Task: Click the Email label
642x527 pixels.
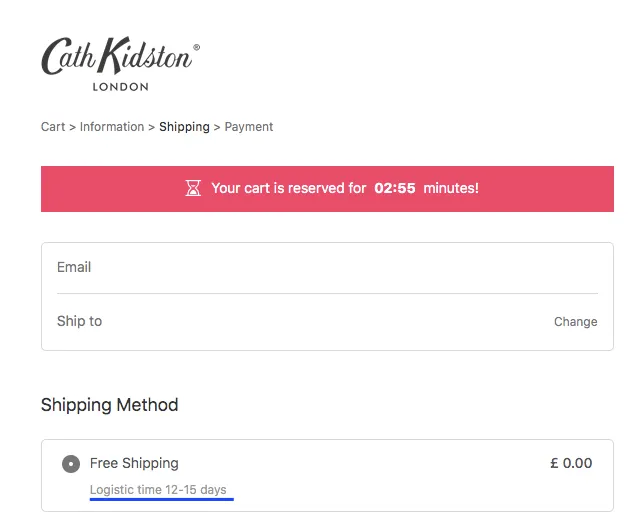Action: (74, 267)
